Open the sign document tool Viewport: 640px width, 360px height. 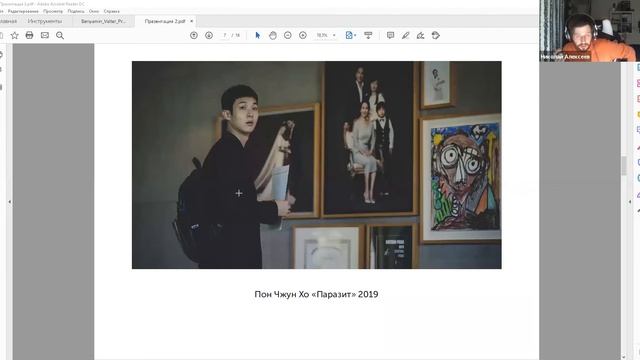[420, 36]
